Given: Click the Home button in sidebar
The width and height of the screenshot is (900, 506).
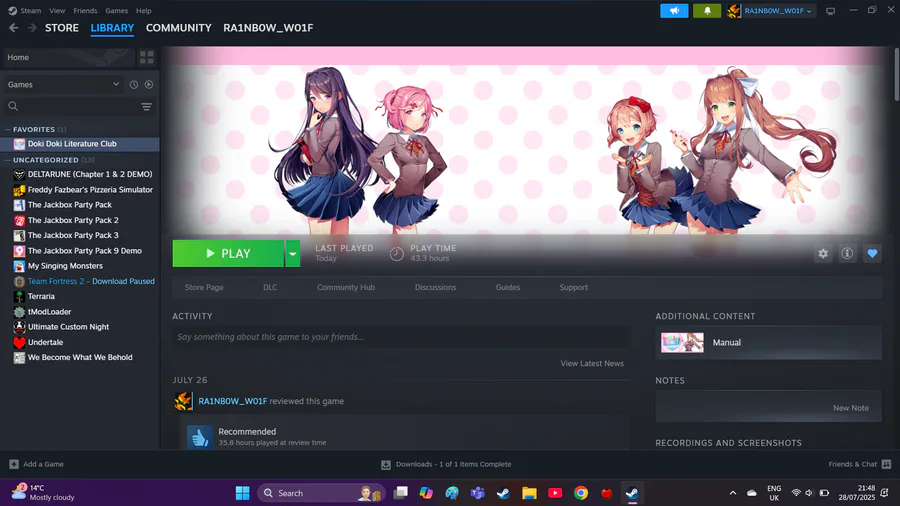Looking at the screenshot, I should 69,57.
